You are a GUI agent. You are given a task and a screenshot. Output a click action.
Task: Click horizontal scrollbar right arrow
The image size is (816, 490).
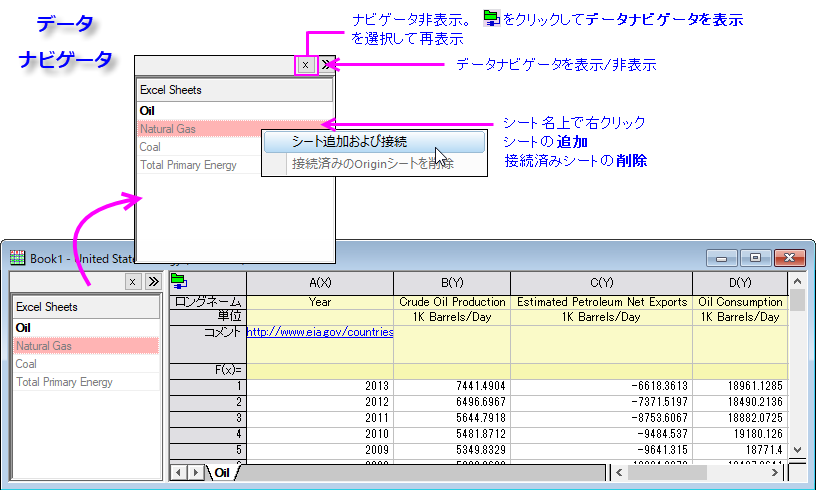point(774,472)
